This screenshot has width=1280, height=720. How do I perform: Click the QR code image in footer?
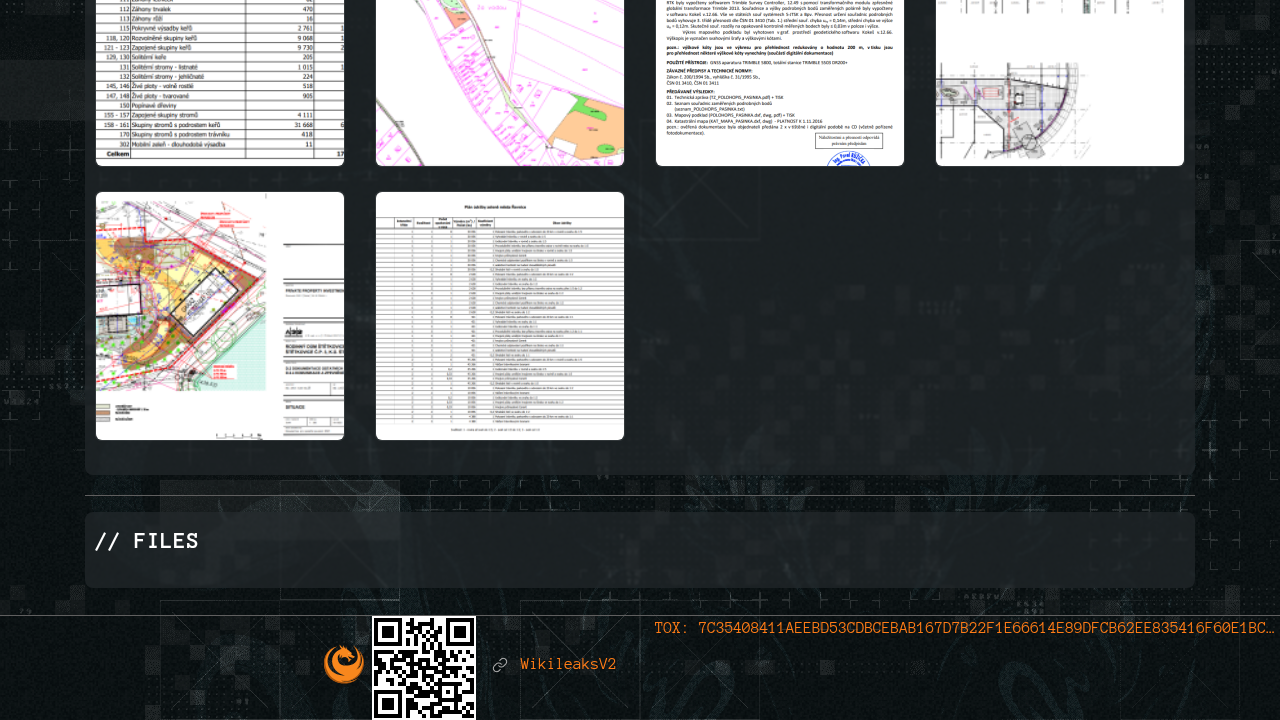tap(424, 667)
